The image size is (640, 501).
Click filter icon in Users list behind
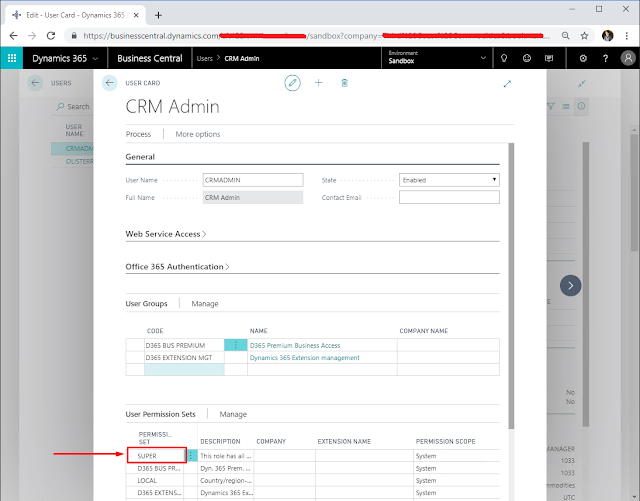coord(551,106)
